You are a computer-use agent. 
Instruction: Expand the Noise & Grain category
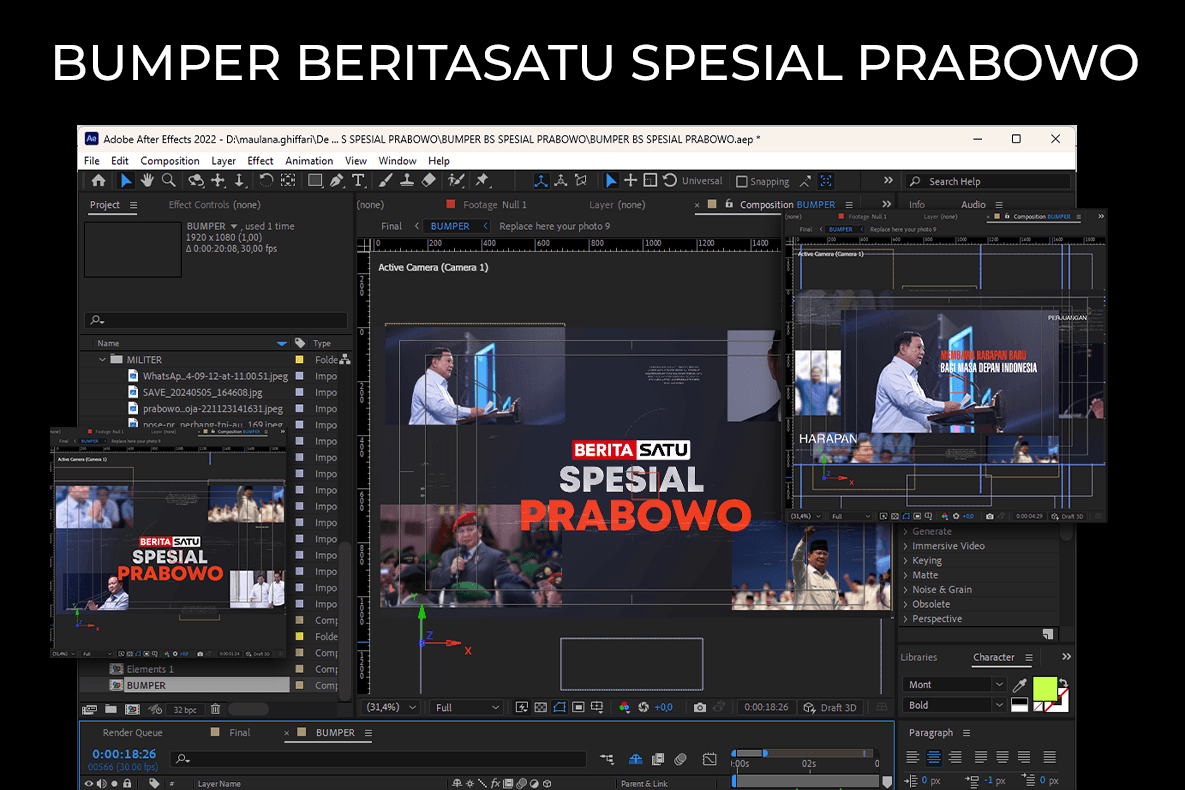coord(905,590)
